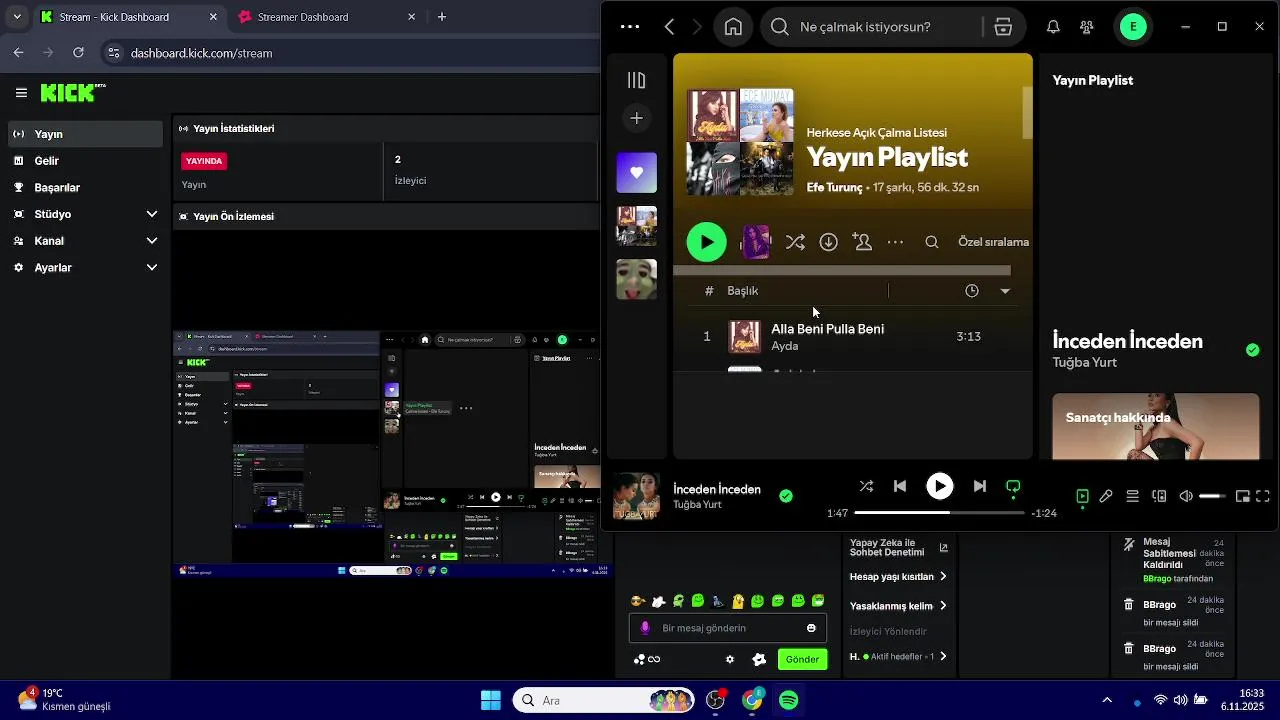The image size is (1280, 720).
Task: Open the Spotify three-dots app menu
Action: (630, 27)
